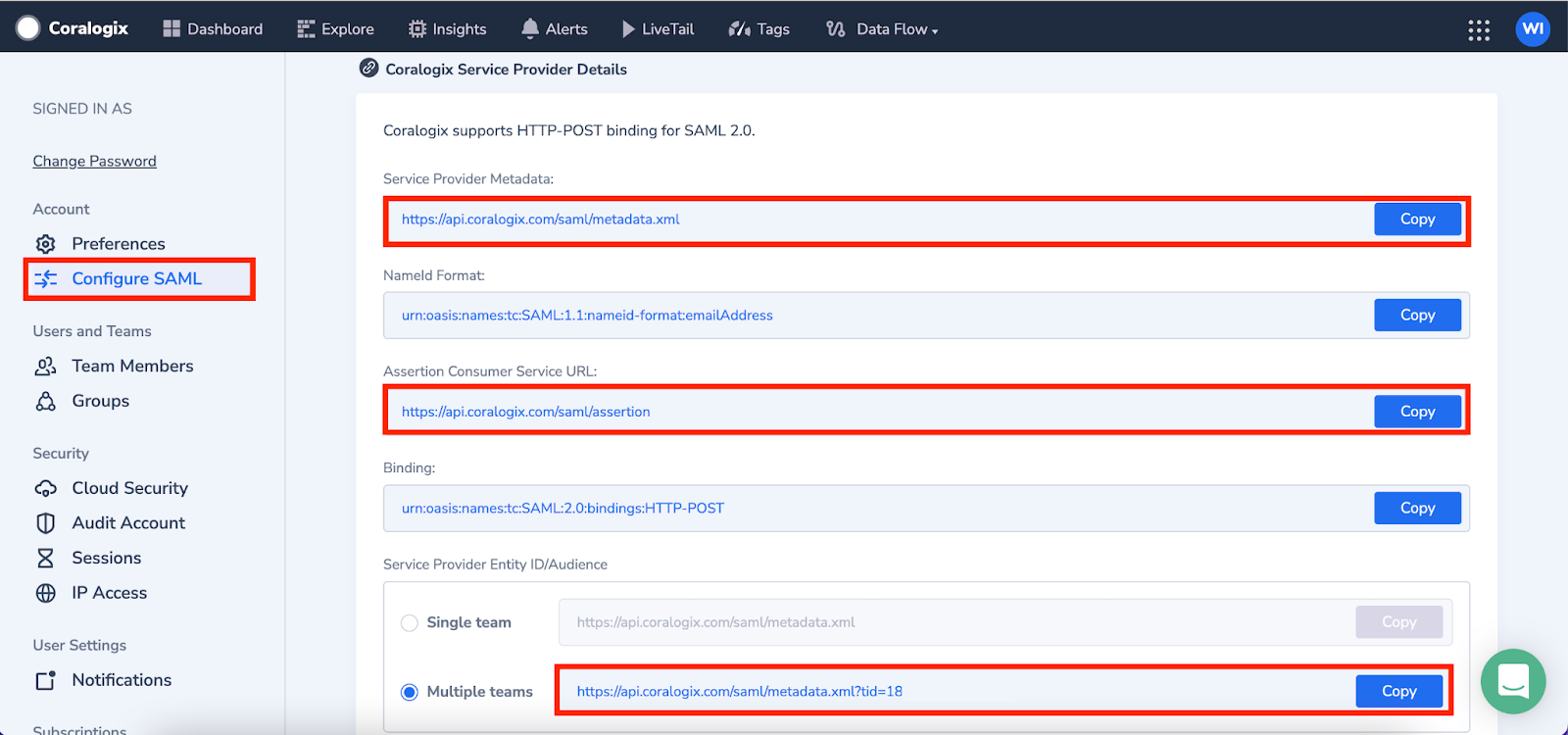Click the Data Flow icon
This screenshot has width=1568, height=735.
pyautogui.click(x=835, y=29)
